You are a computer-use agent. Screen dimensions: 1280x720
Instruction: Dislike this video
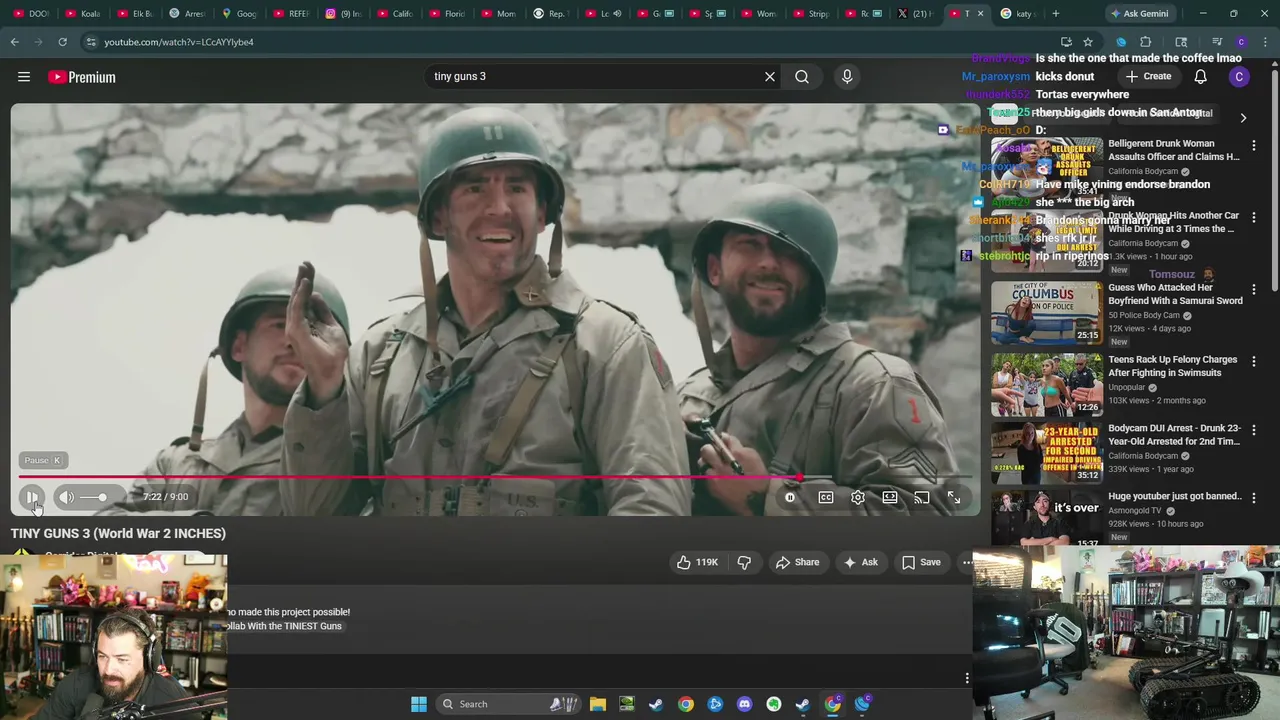click(x=744, y=562)
